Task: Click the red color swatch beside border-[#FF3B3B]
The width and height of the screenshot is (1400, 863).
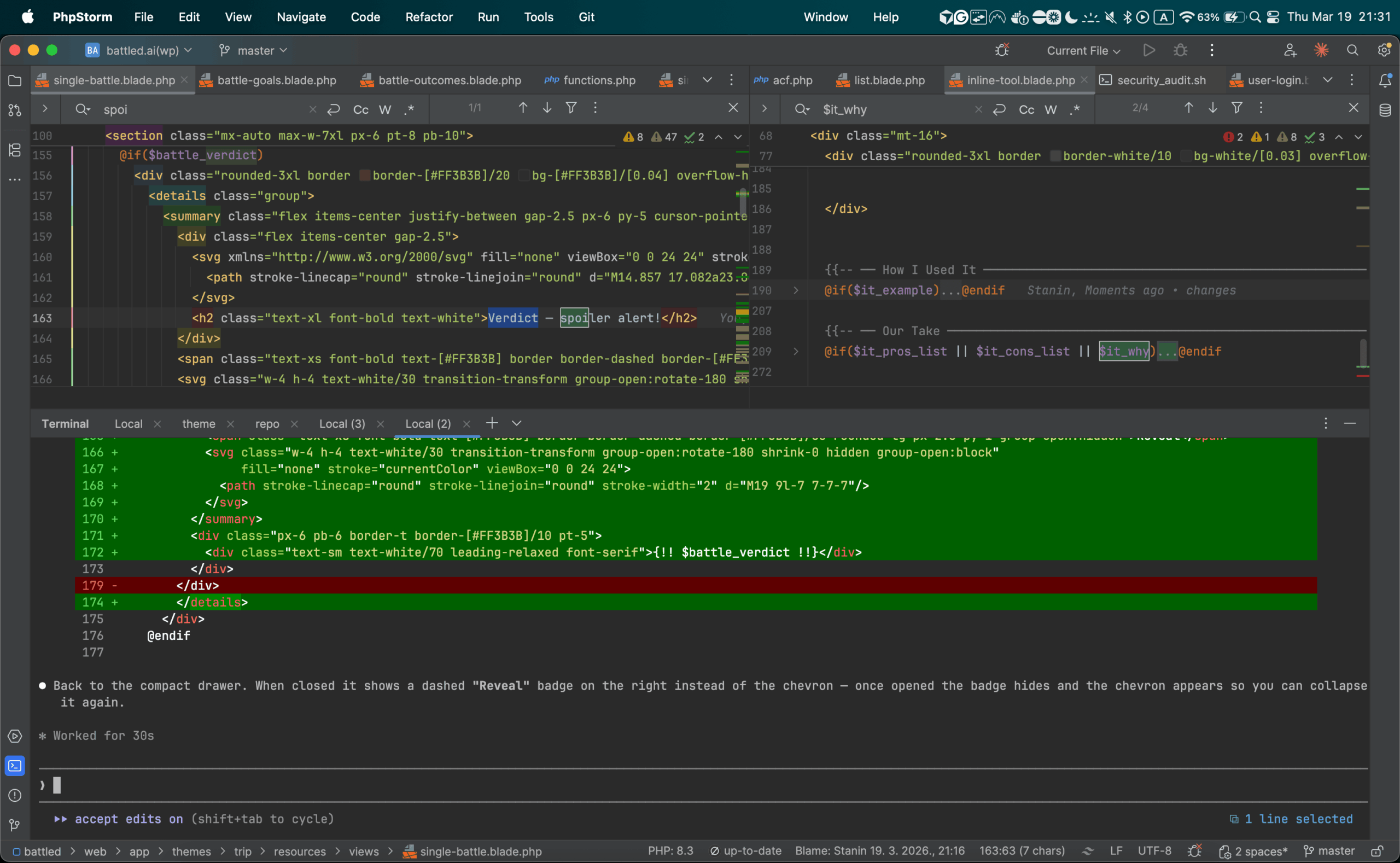Action: (x=365, y=175)
